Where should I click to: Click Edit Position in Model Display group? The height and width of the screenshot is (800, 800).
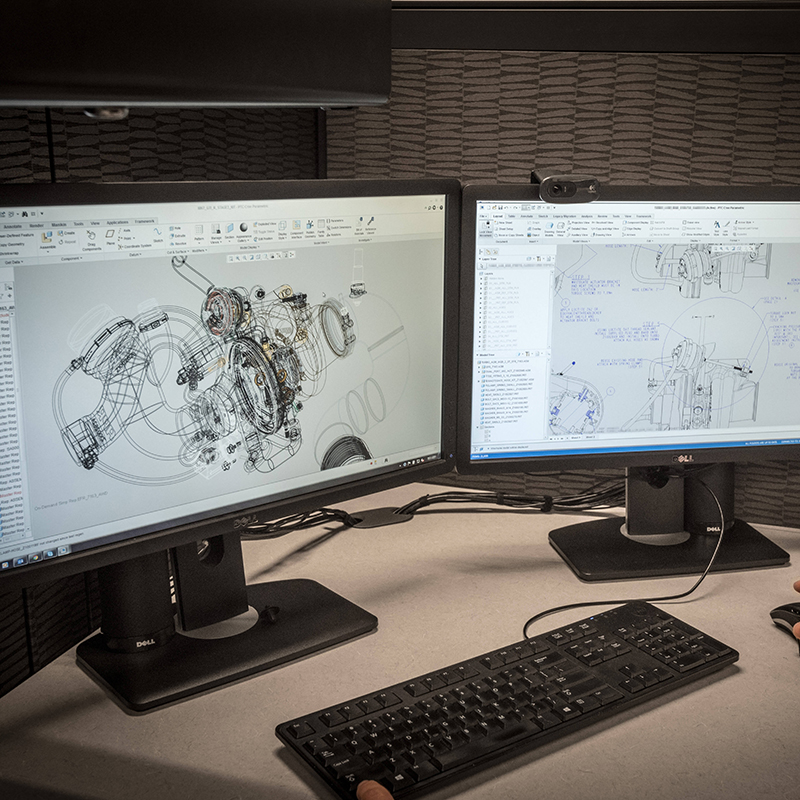click(x=262, y=239)
